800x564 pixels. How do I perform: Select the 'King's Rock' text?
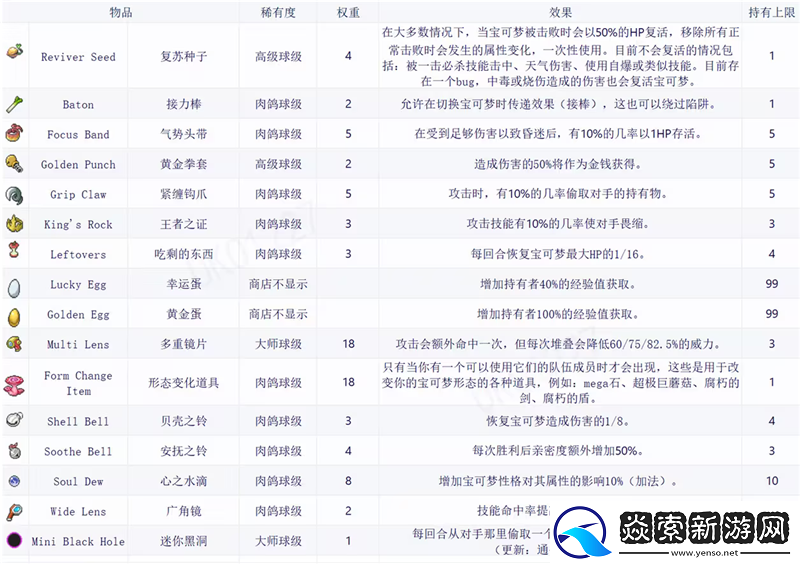click(x=78, y=224)
